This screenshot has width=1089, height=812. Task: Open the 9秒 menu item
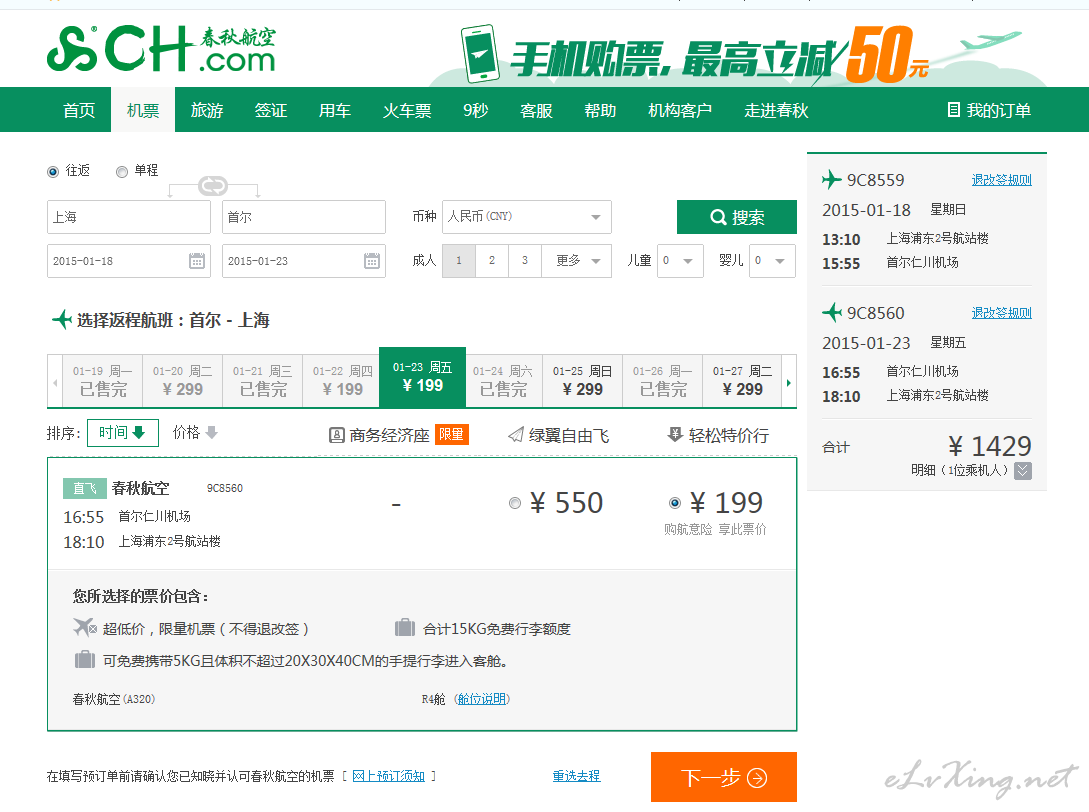(476, 110)
